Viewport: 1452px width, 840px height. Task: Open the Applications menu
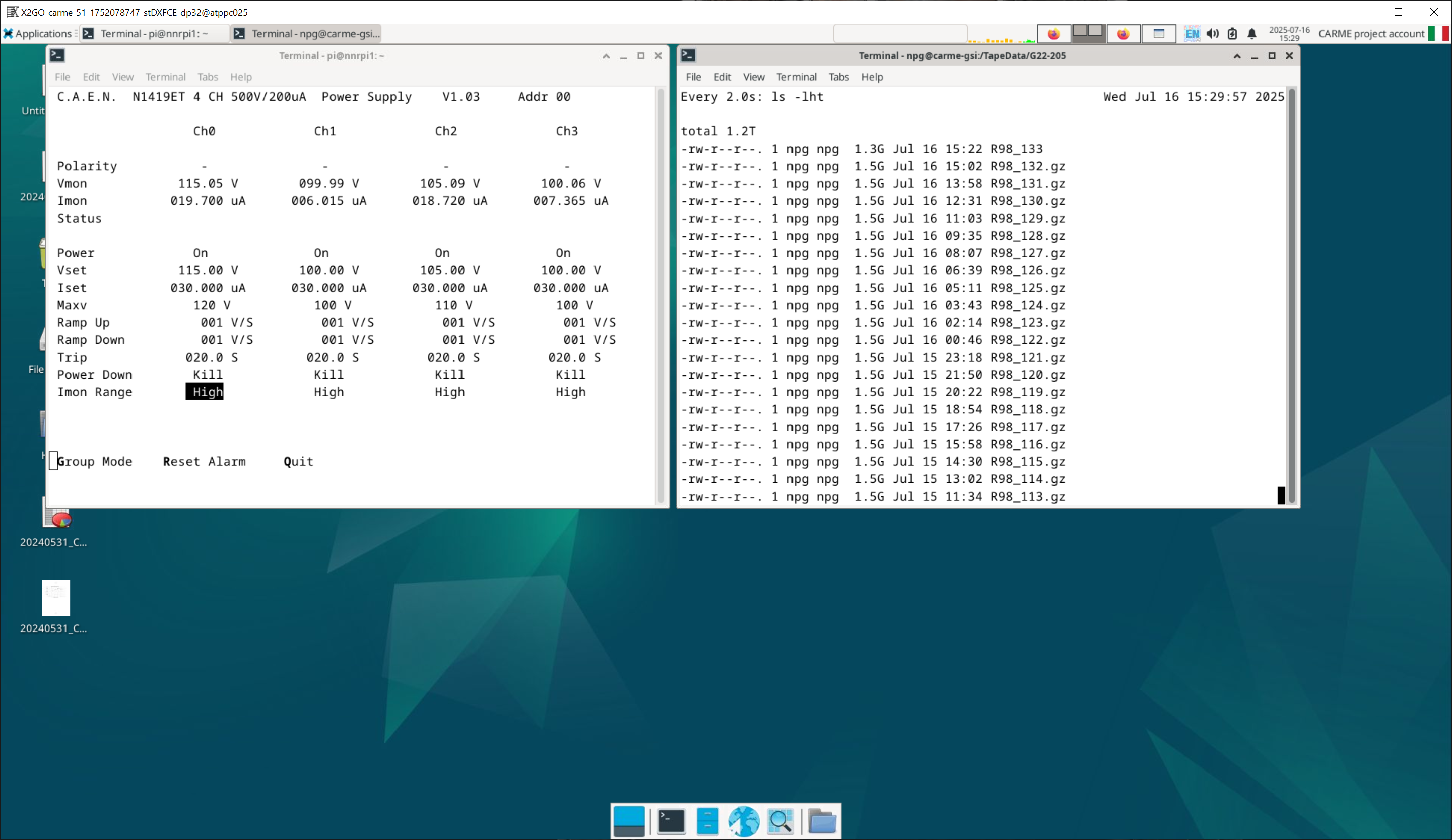pos(38,33)
